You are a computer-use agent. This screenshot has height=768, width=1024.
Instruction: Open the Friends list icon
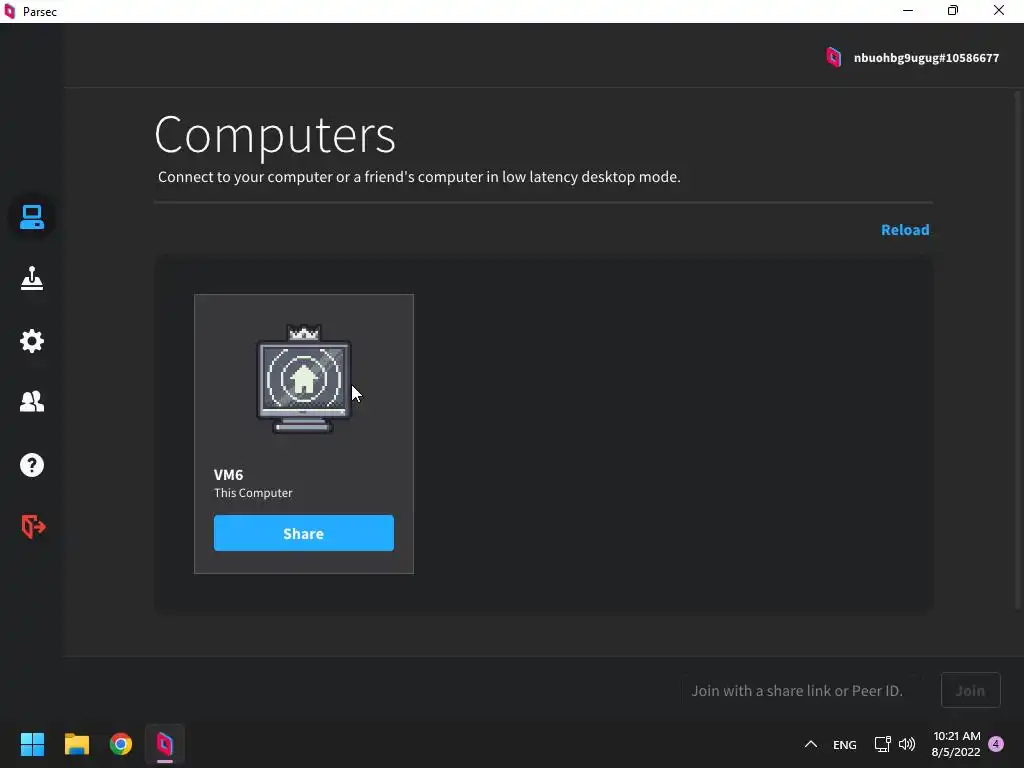(x=31, y=401)
